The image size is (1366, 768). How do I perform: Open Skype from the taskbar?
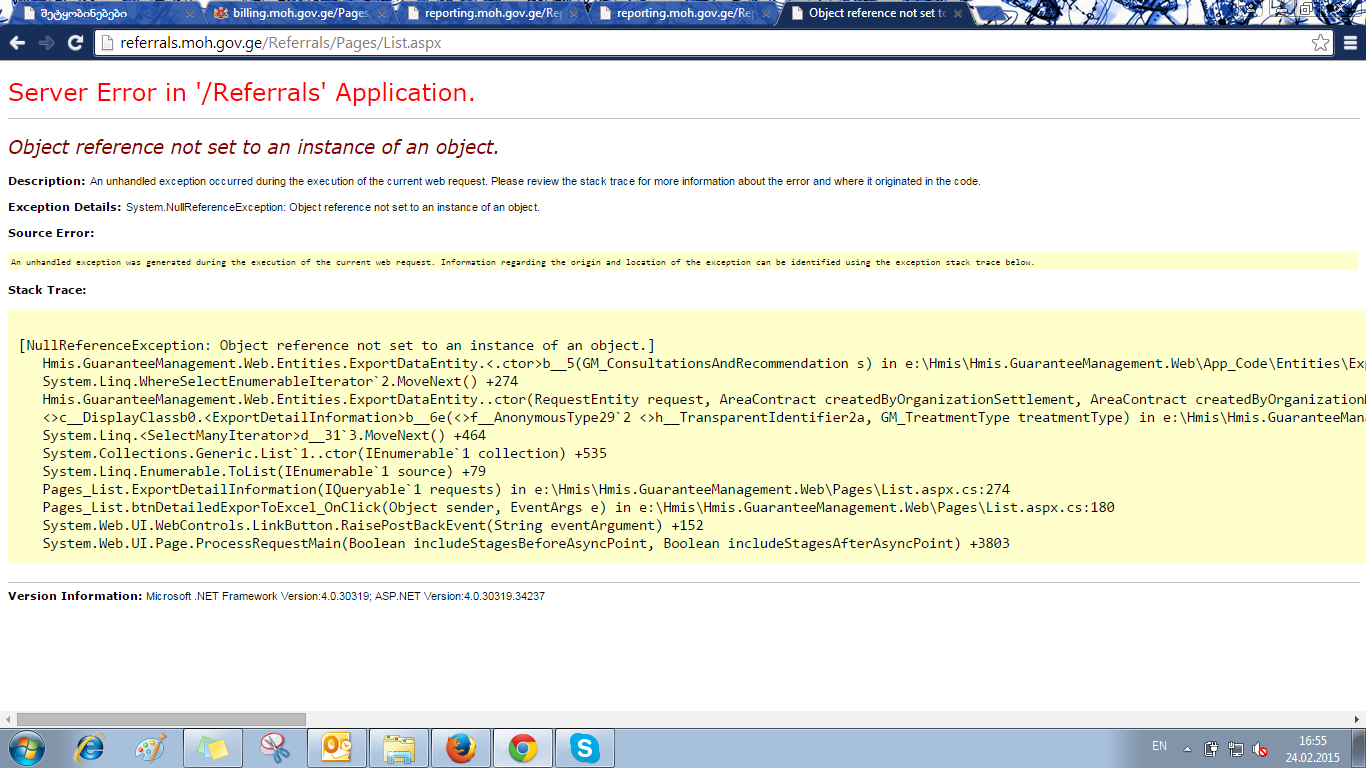click(x=584, y=748)
